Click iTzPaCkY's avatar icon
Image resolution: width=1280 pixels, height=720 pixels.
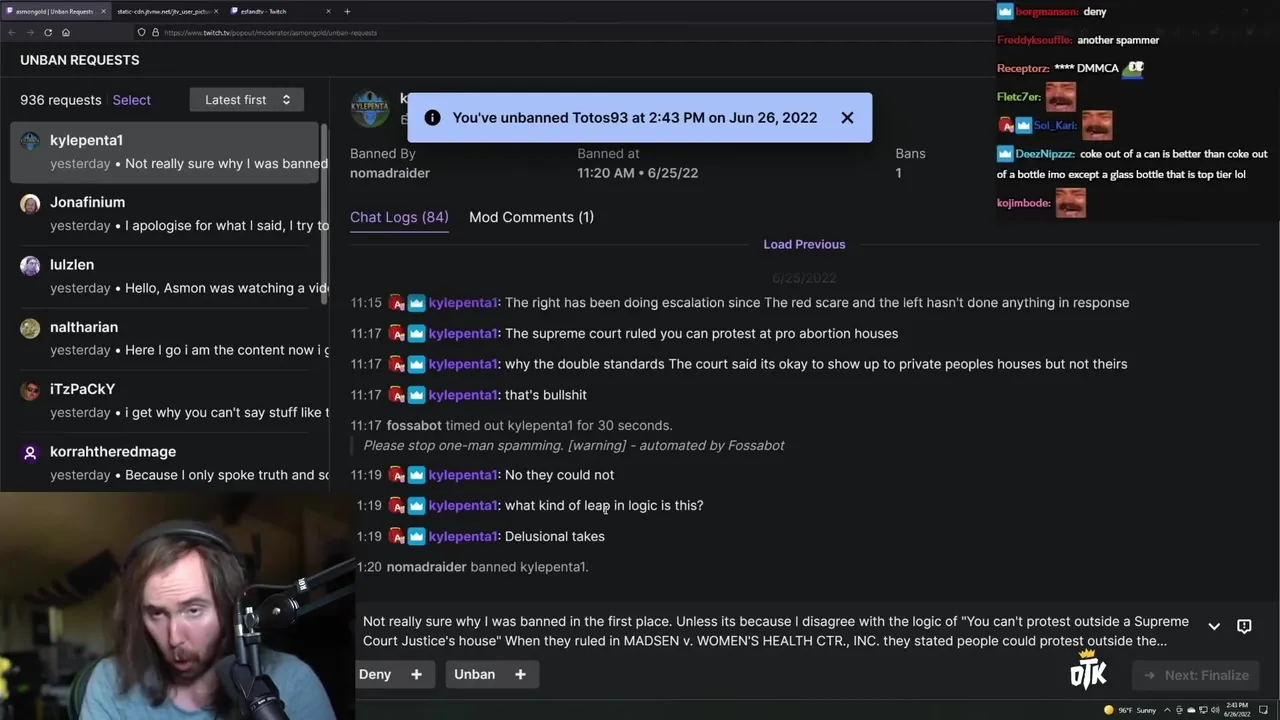point(30,390)
